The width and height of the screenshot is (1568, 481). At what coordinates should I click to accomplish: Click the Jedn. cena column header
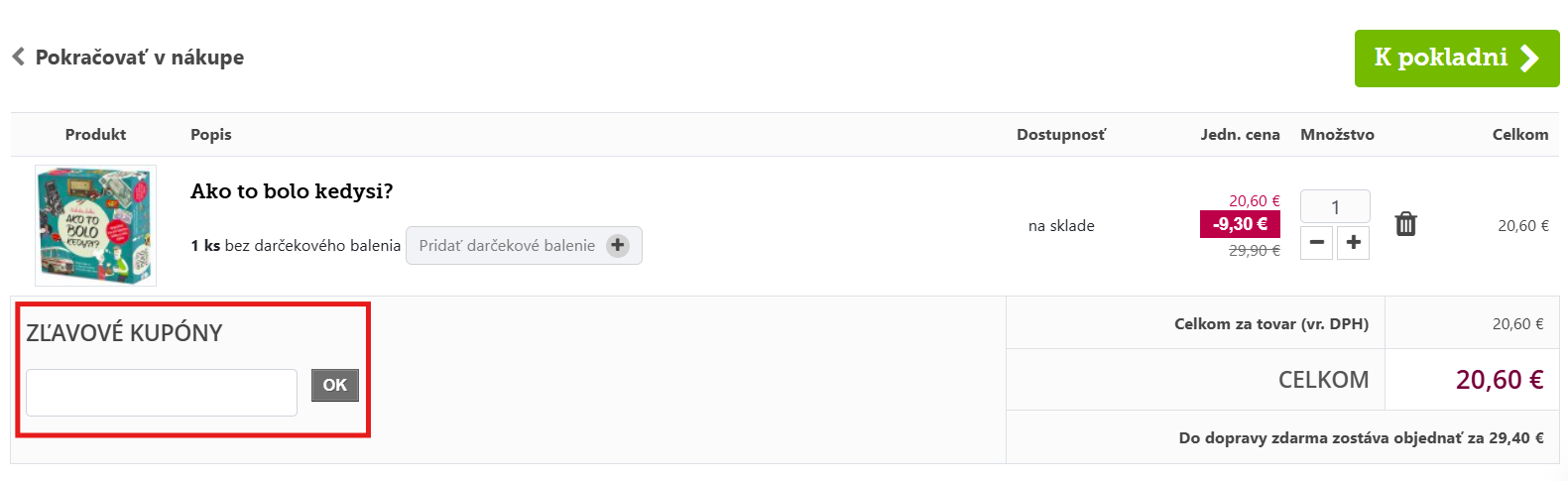click(1240, 135)
